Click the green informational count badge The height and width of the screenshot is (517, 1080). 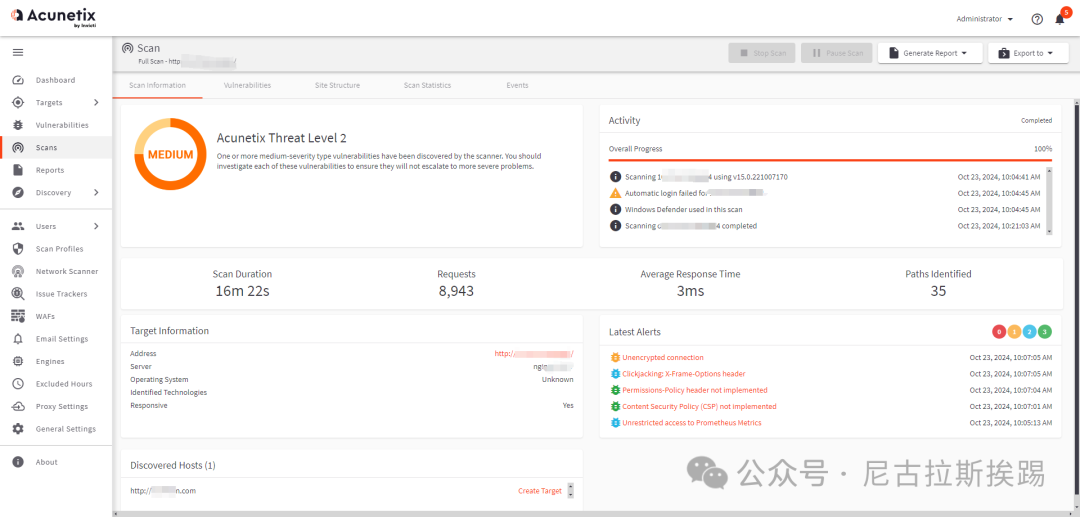[x=1045, y=332]
